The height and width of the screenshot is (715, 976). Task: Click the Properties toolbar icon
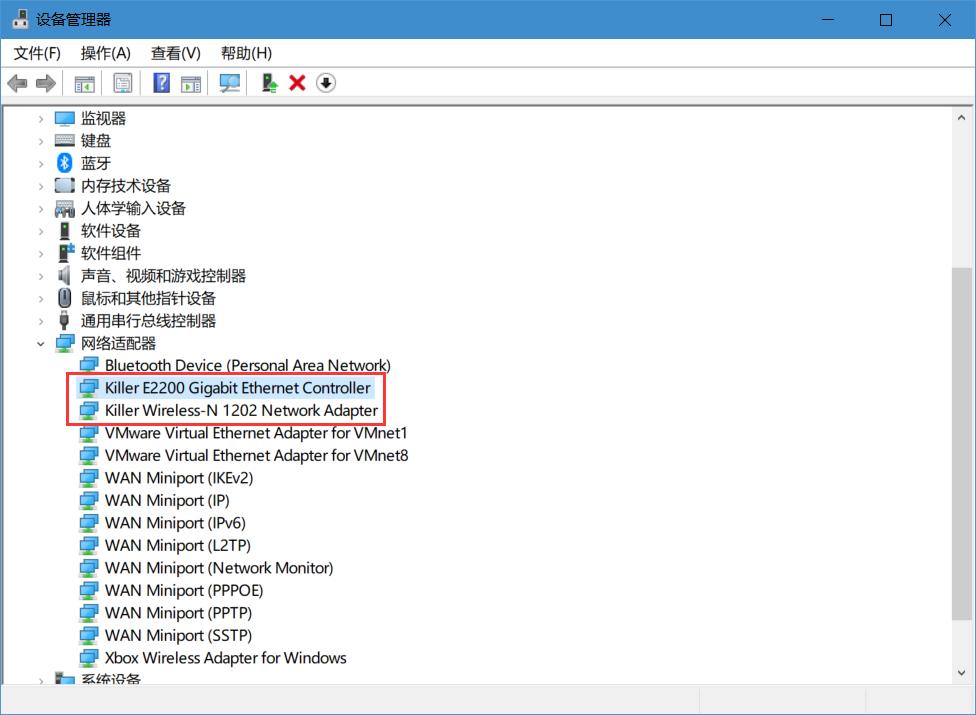122,83
